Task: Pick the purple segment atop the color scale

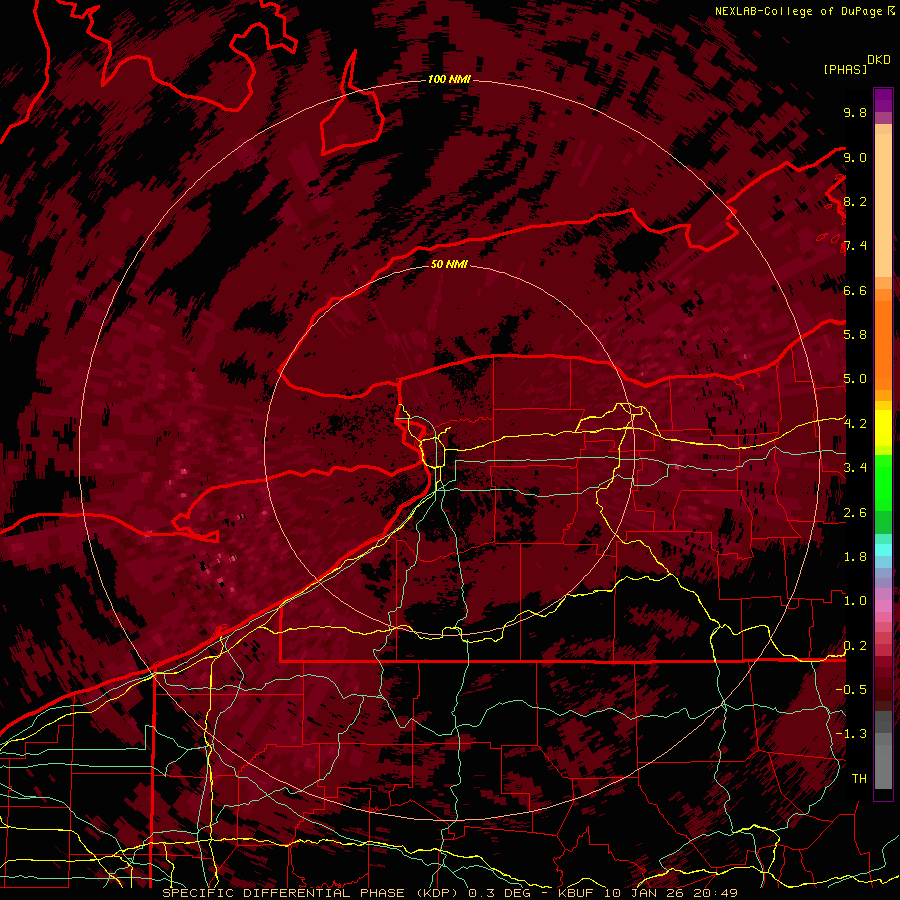Action: pyautogui.click(x=883, y=100)
